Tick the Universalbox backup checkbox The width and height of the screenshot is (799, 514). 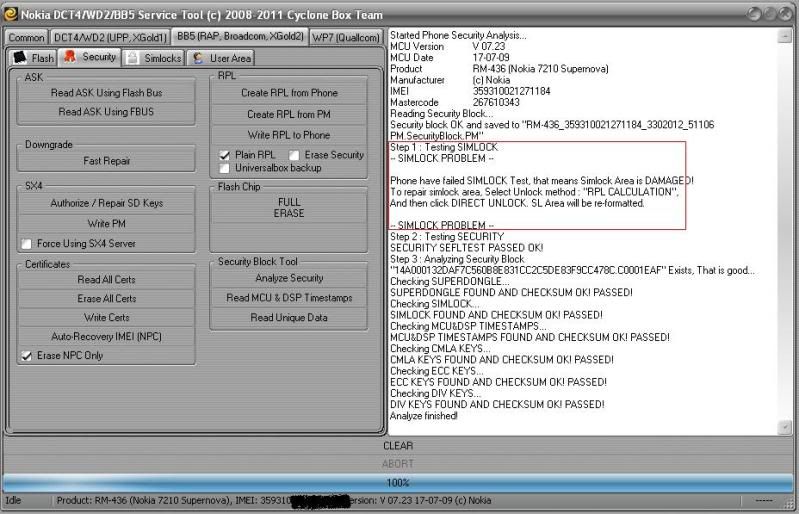tap(225, 168)
